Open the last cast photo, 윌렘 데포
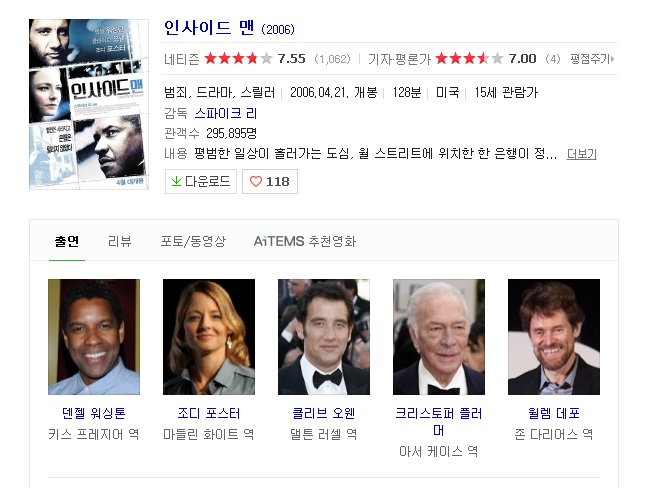Screen dimensions: 649x488 pyautogui.click(x=554, y=337)
